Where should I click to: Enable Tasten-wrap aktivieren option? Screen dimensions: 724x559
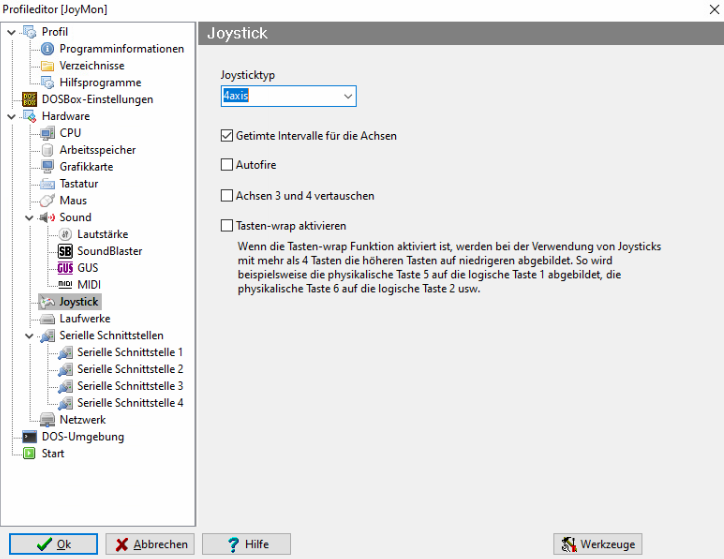[226, 226]
